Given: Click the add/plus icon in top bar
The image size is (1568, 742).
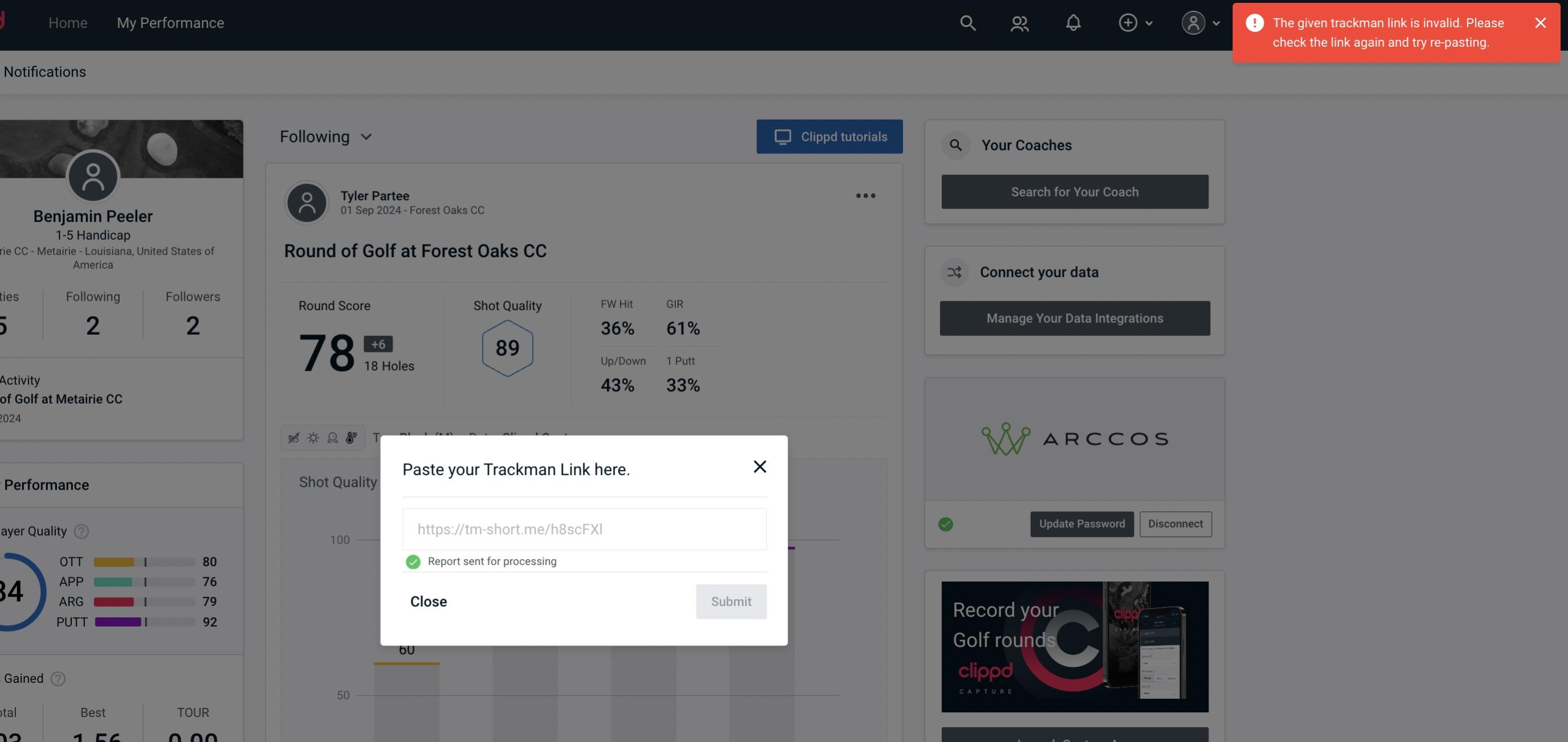Looking at the screenshot, I should (1128, 22).
